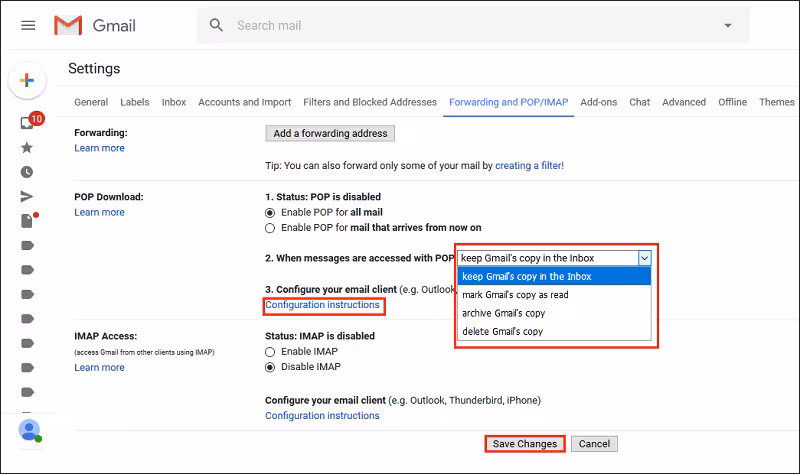Select Enable POP for all mail
The width and height of the screenshot is (800, 474).
pyautogui.click(x=270, y=213)
